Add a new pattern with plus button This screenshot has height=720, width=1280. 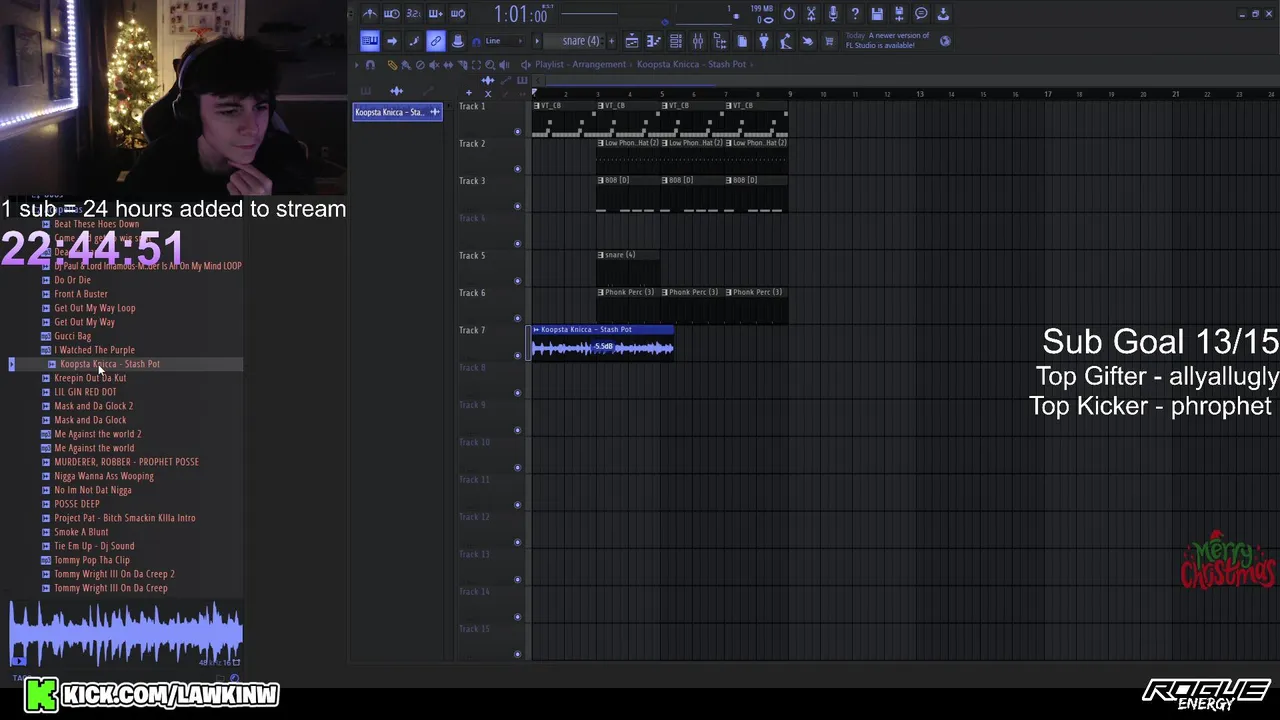click(611, 41)
